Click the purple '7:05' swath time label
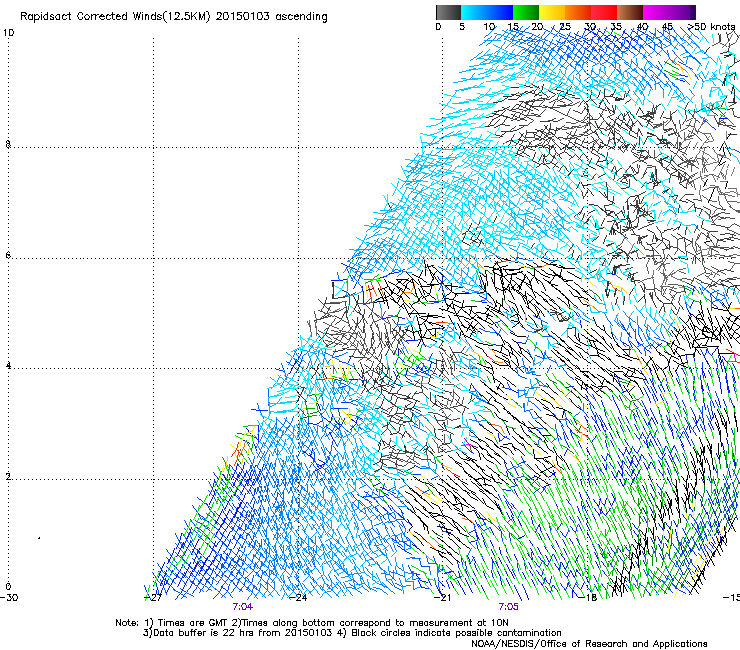Screen dimensions: 740x650 tap(508, 607)
